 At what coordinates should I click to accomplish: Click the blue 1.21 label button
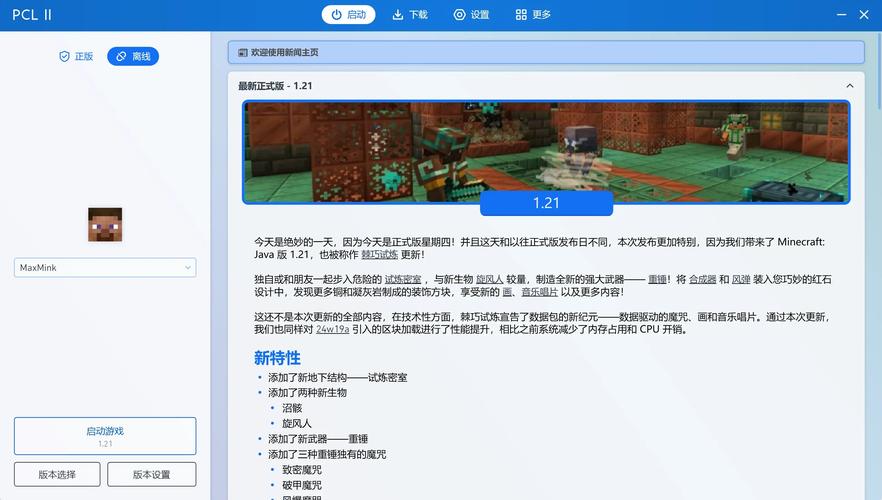coord(546,202)
